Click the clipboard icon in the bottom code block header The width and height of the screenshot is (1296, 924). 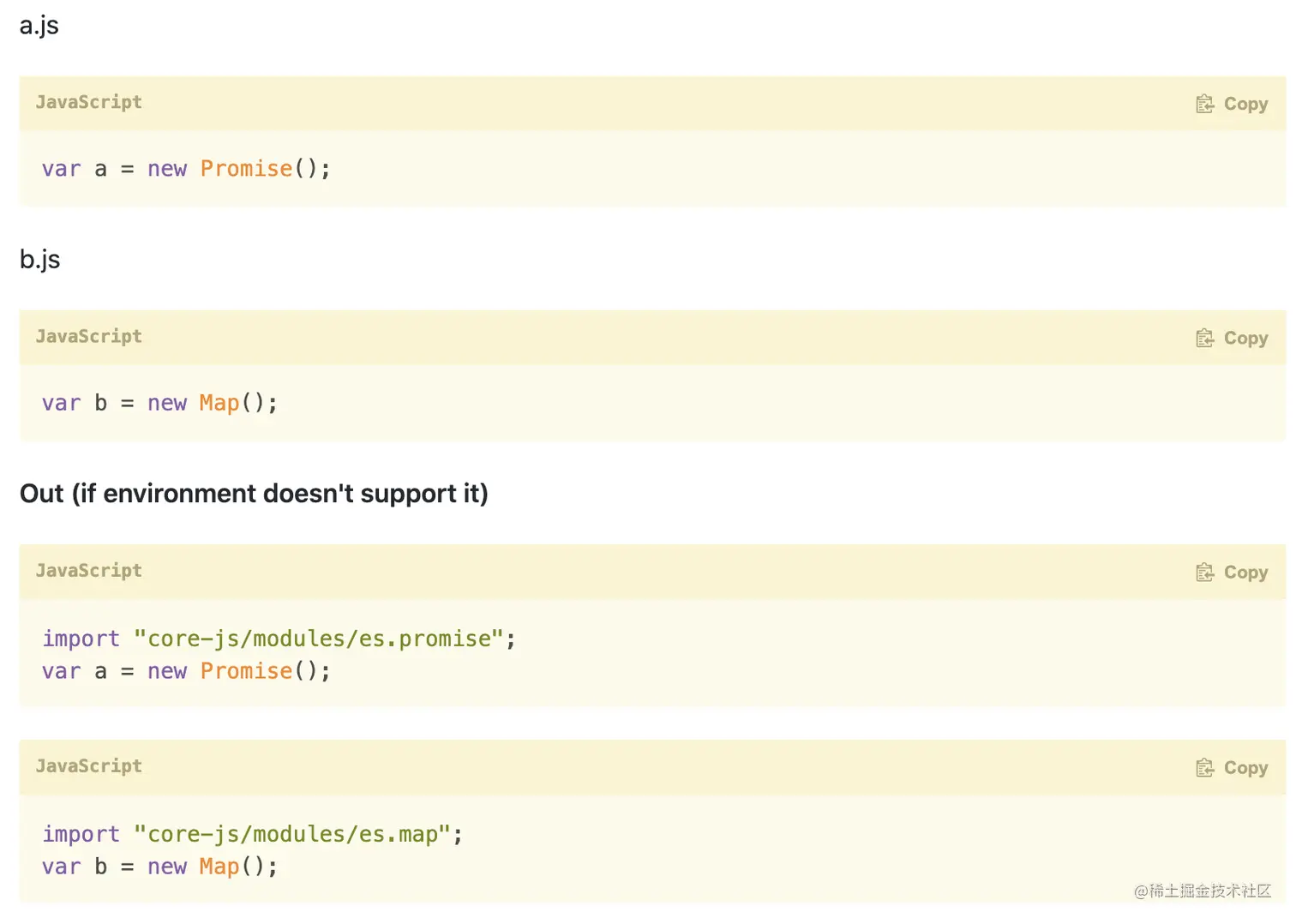(1205, 767)
